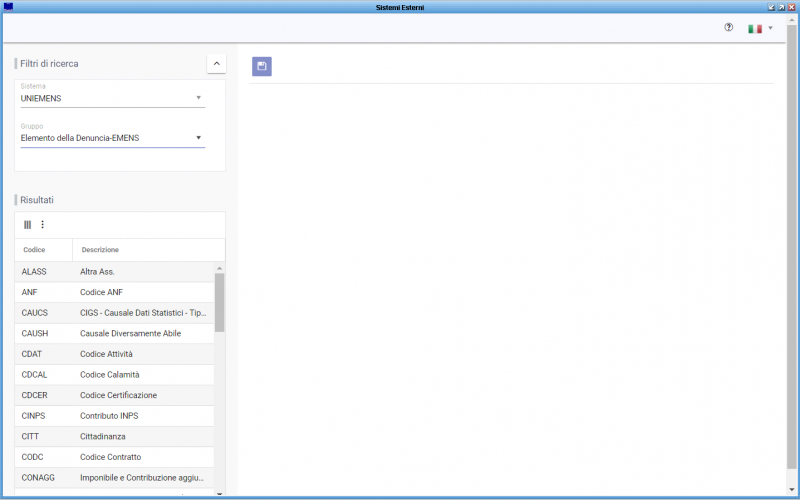Screen dimensions: 800x500
Task: Click the app icon in title bar
Action: pos(8,7)
